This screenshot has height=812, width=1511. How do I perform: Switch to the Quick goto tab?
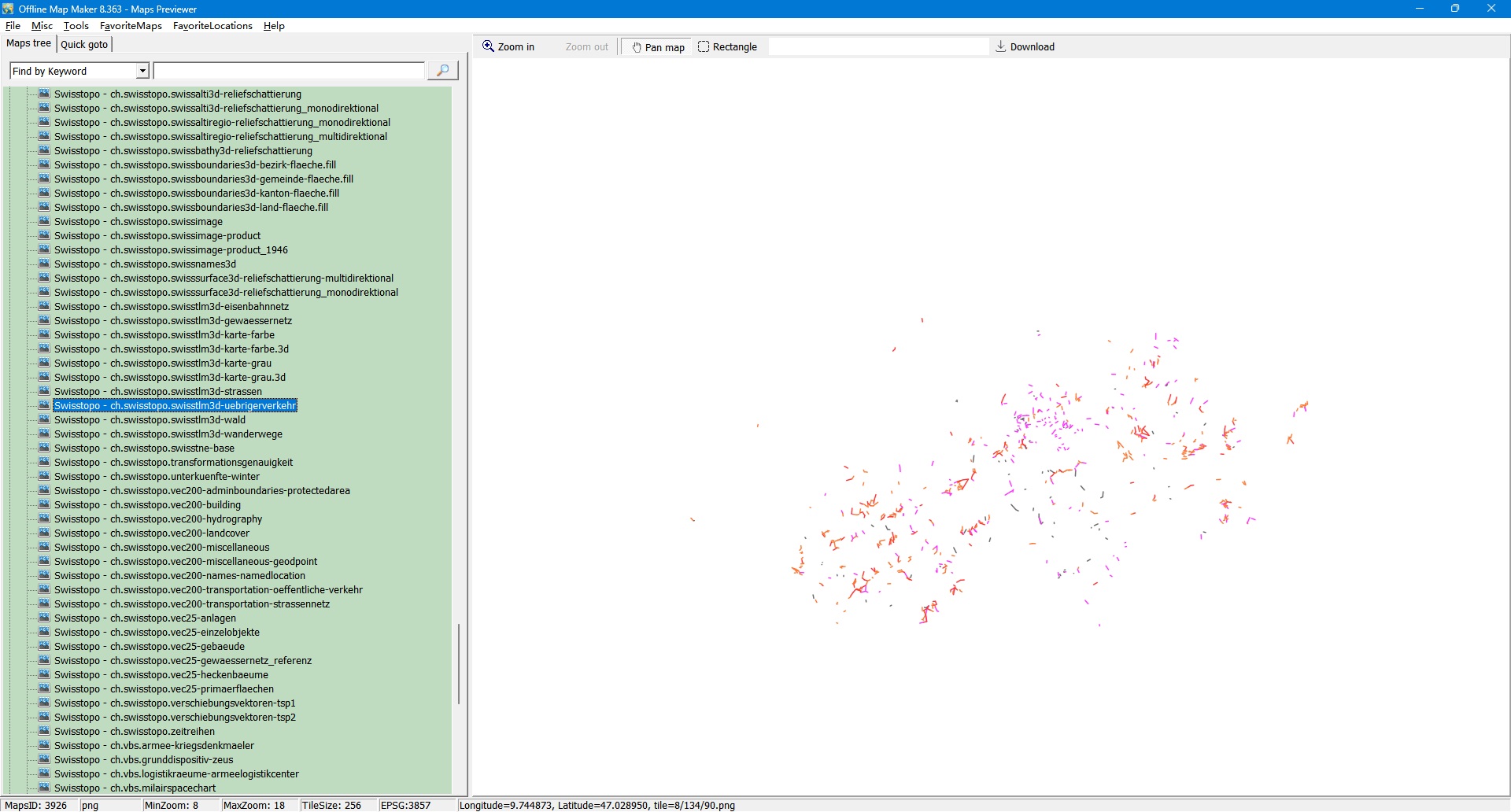coord(84,44)
